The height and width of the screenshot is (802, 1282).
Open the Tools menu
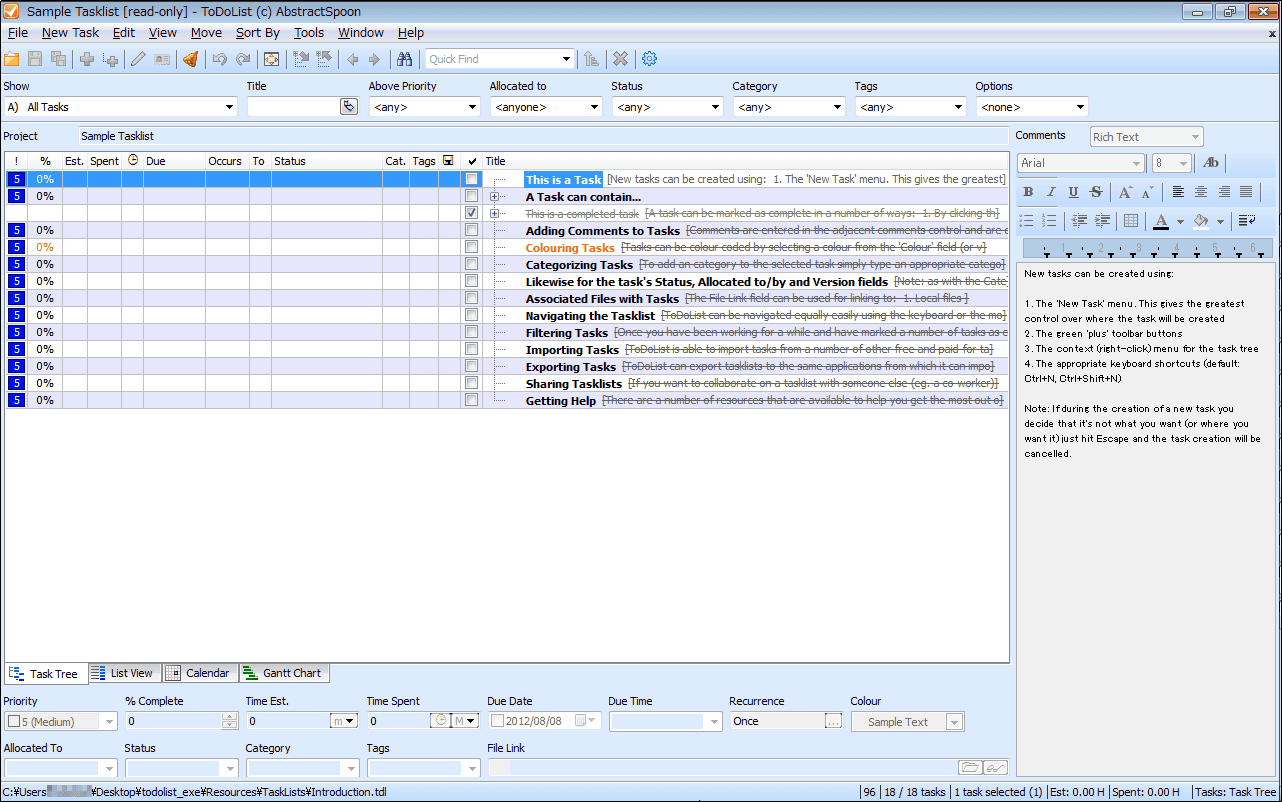(308, 33)
